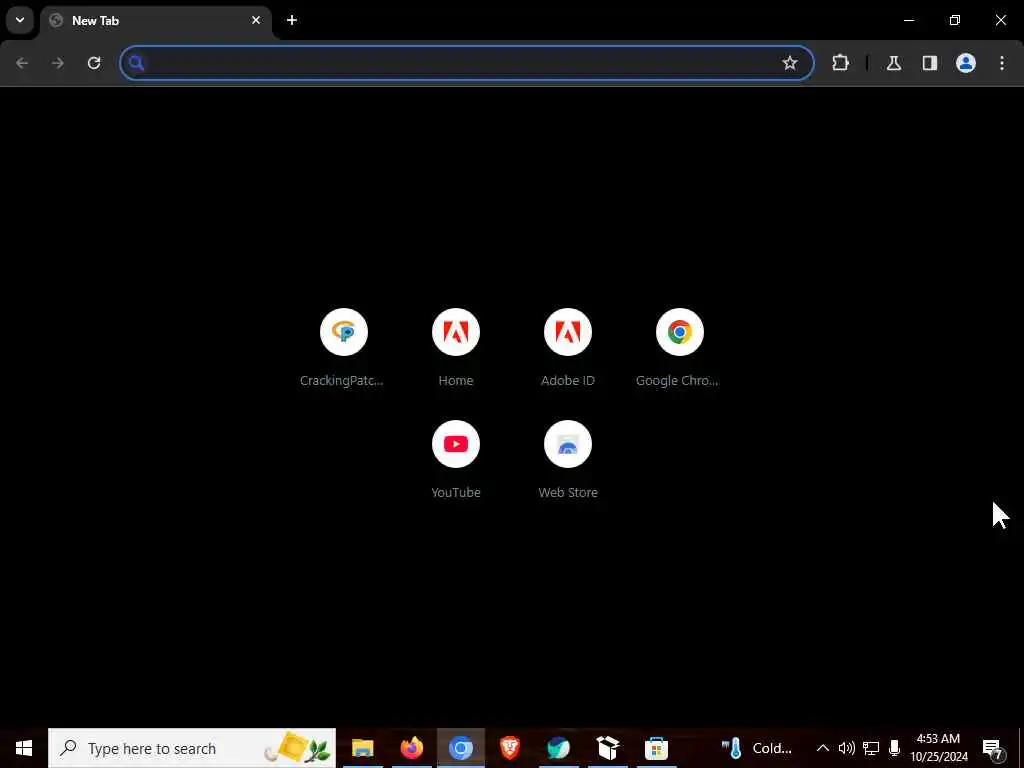Open the profile avatar menu
Screen dimensions: 1024x768
click(966, 63)
